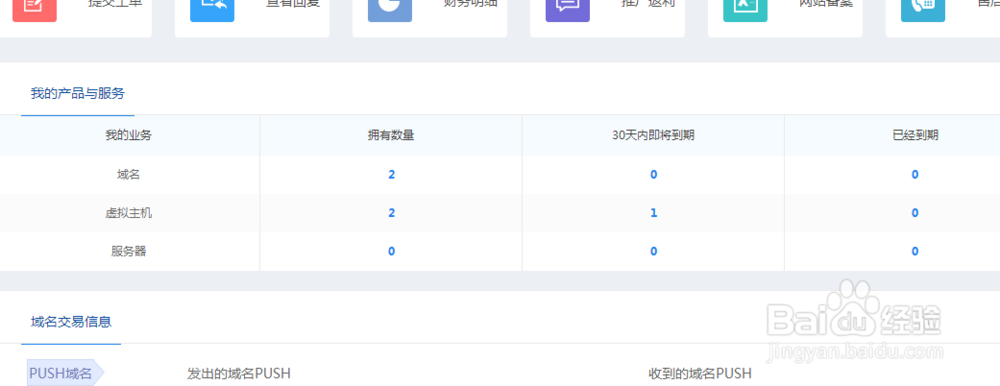Image resolution: width=1000 pixels, height=386 pixels.
Task: Open the 财务明细 card
Action: pos(430,18)
